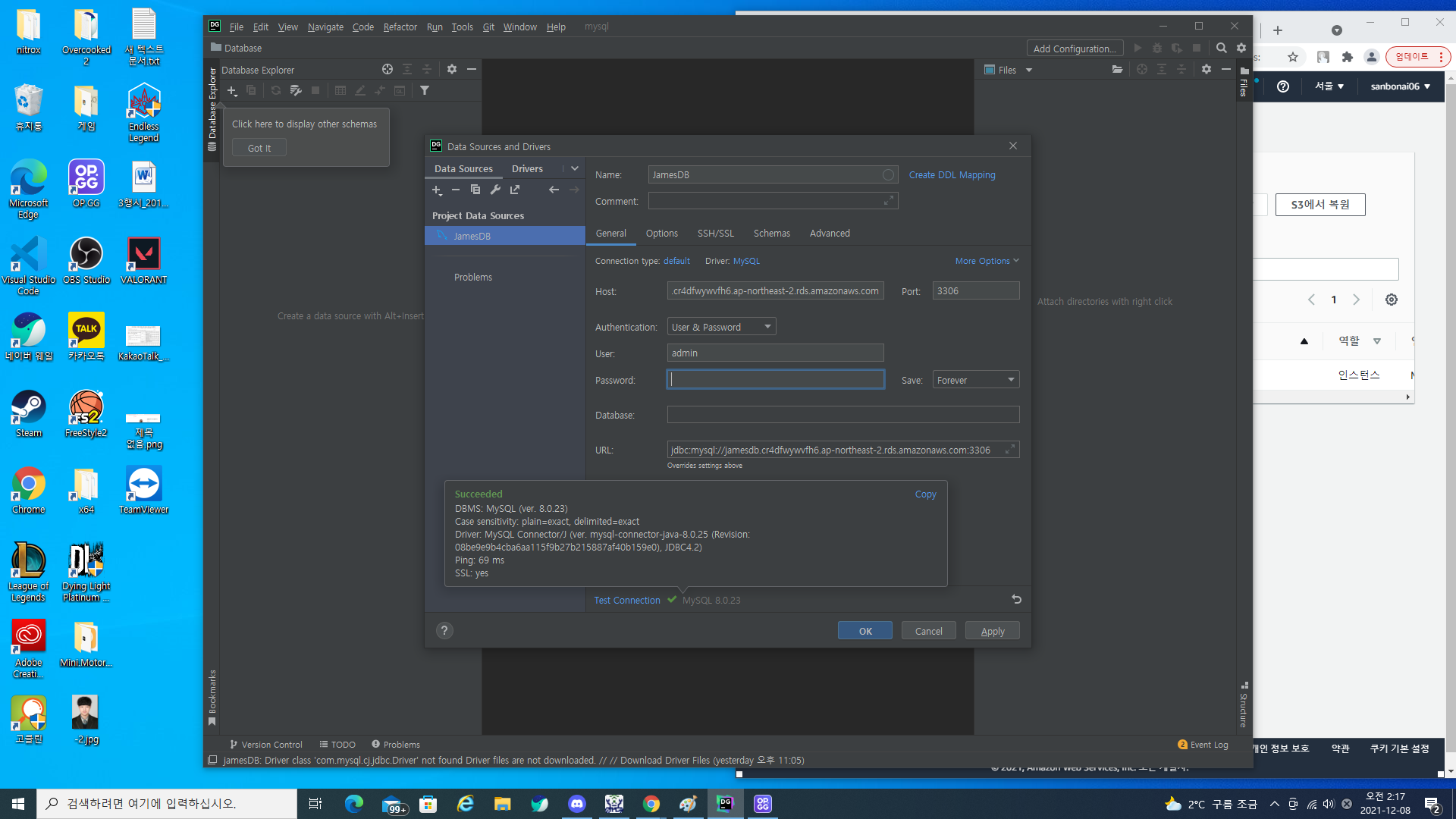Open the help question mark button
The height and width of the screenshot is (819, 1456).
pyautogui.click(x=445, y=631)
